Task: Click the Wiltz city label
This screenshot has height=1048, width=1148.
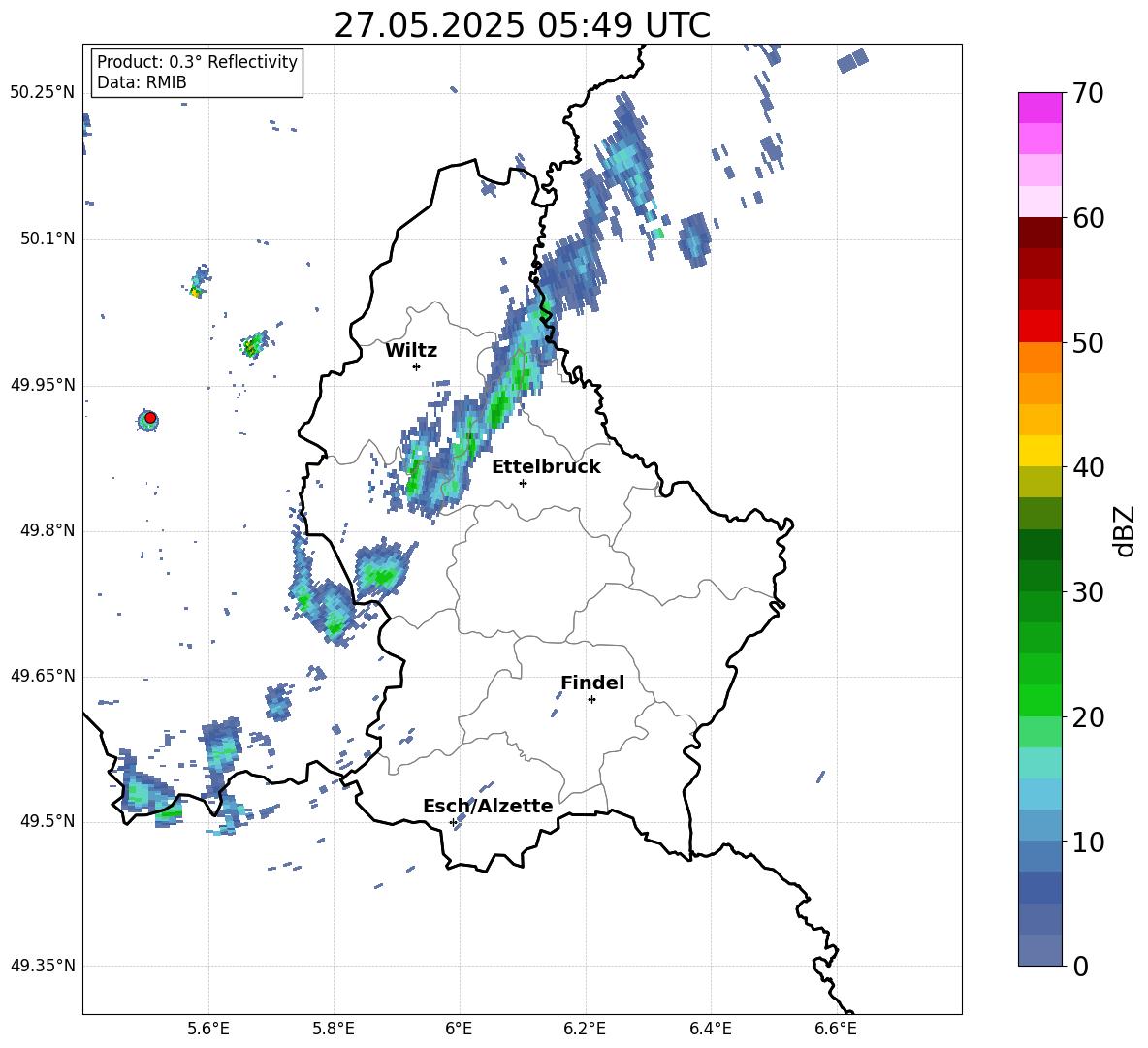Action: pyautogui.click(x=411, y=351)
